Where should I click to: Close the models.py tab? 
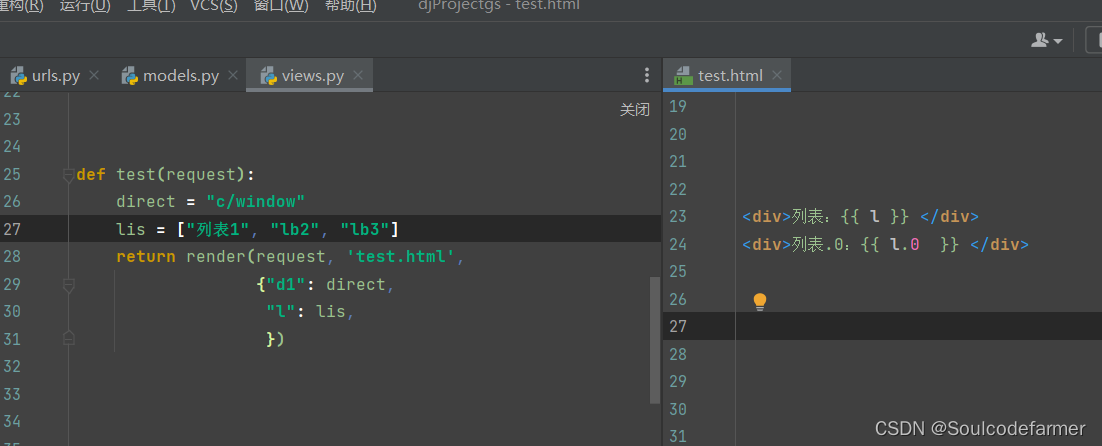click(x=233, y=75)
